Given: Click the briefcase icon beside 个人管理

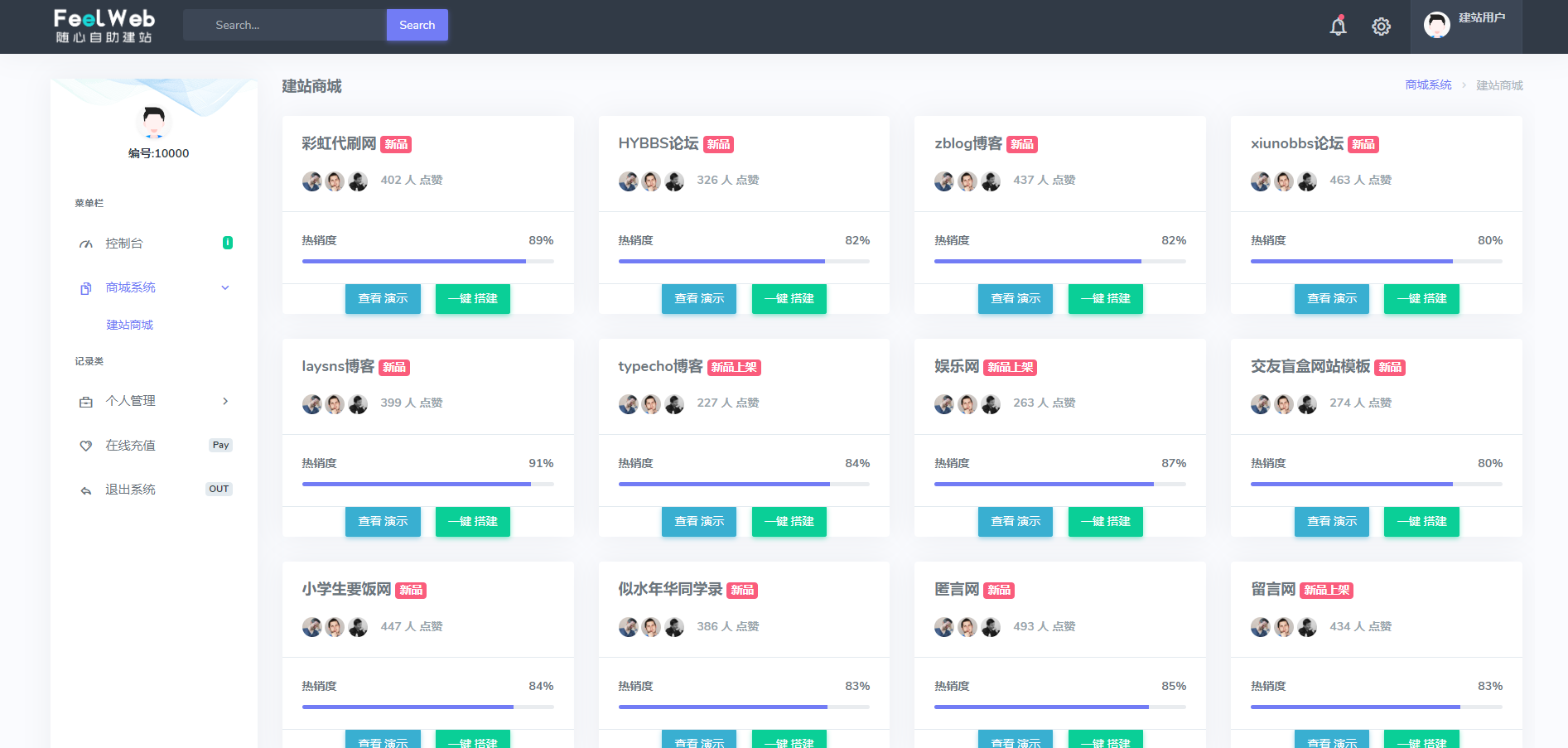Looking at the screenshot, I should (x=86, y=402).
